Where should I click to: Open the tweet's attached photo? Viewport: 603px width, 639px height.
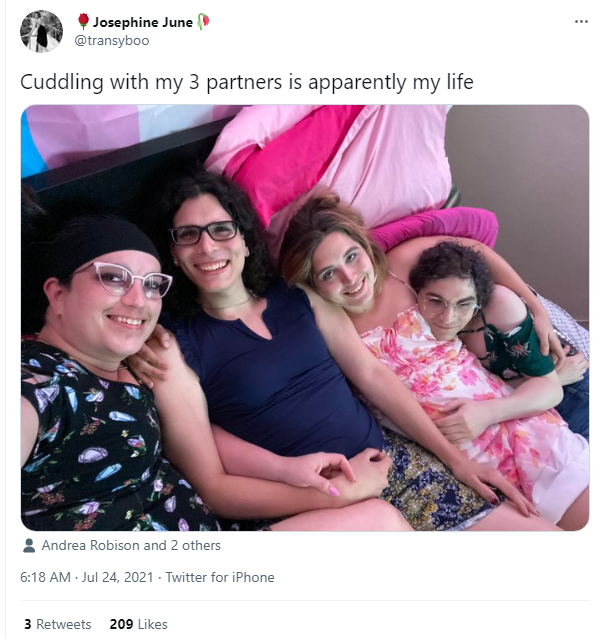[x=305, y=318]
